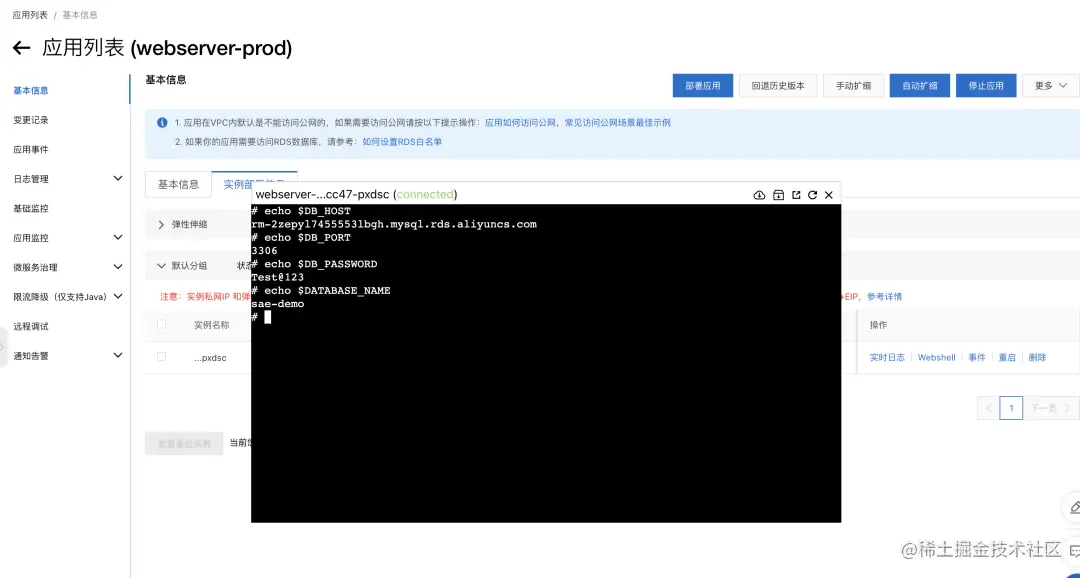The image size is (1080, 578).
Task: Open 远程调试 in the left sidebar
Action: (31, 327)
